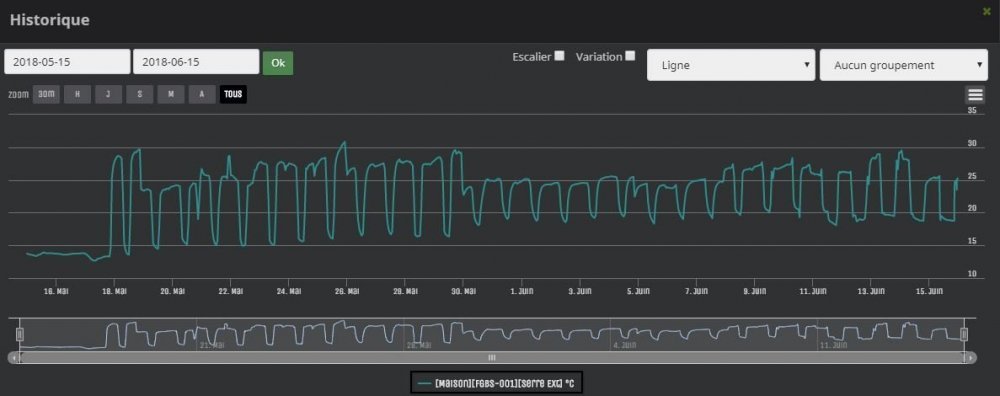The image size is (1000, 396).
Task: Click the 26. Mai axis label
Action: click(x=346, y=291)
